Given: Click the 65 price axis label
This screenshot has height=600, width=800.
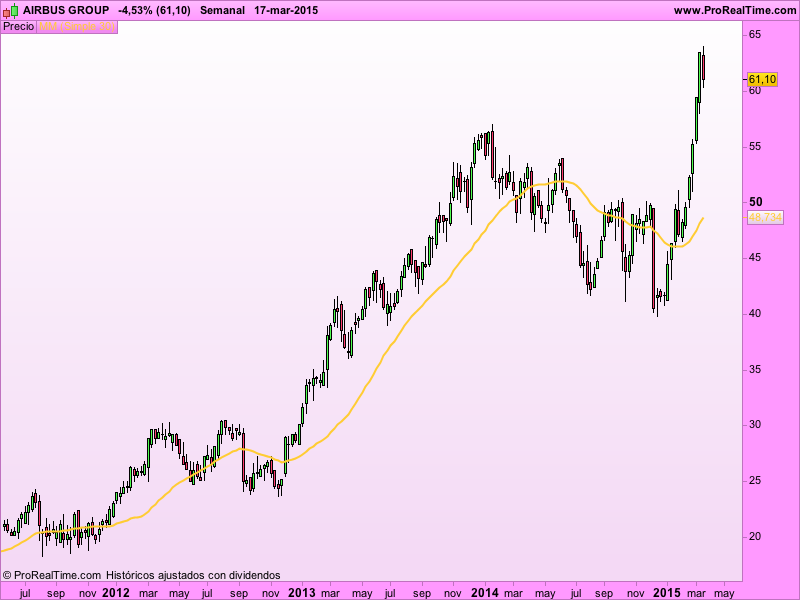Looking at the screenshot, I should (x=755, y=35).
